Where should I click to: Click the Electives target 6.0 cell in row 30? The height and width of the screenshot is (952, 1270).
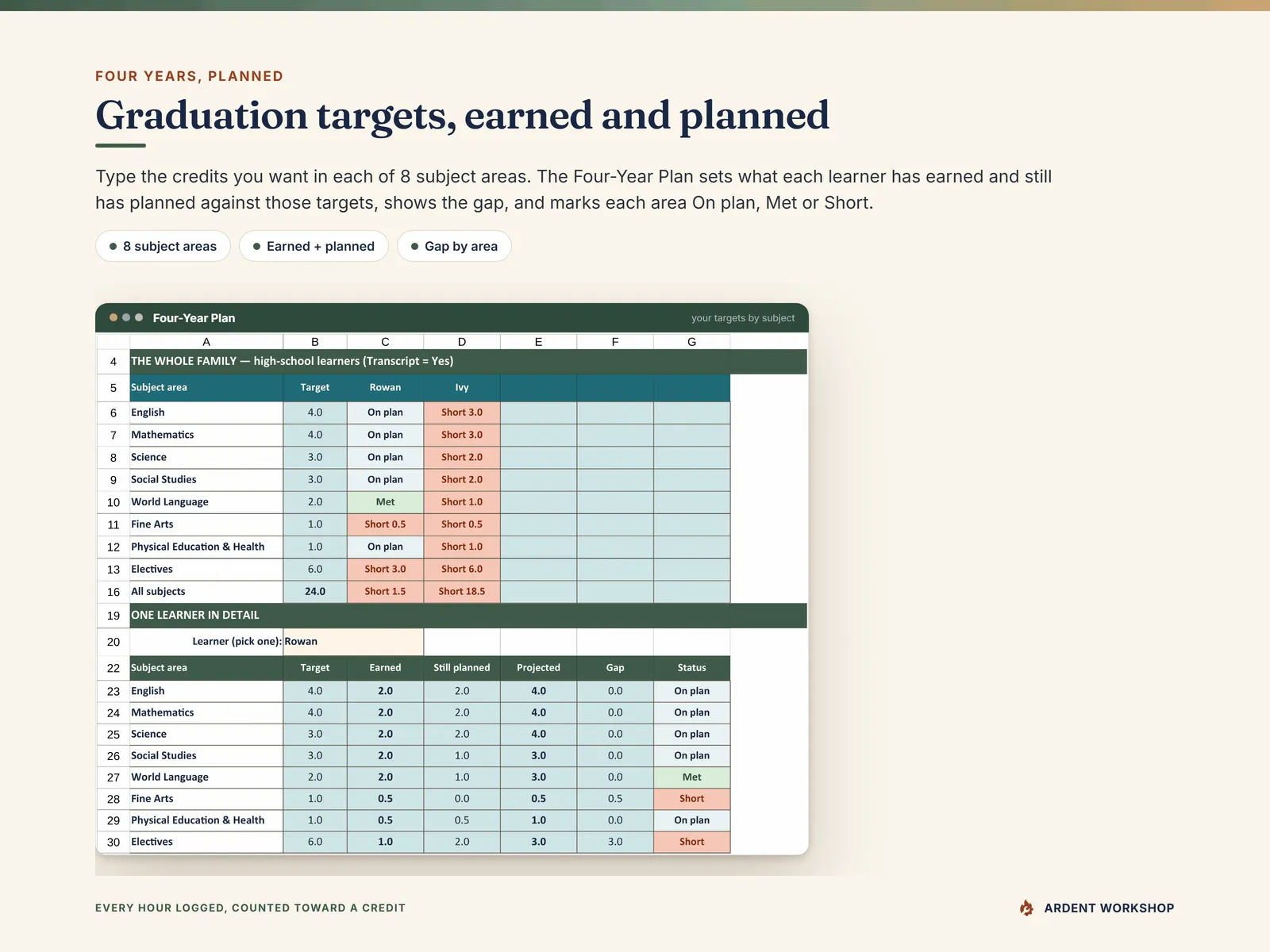click(x=315, y=842)
